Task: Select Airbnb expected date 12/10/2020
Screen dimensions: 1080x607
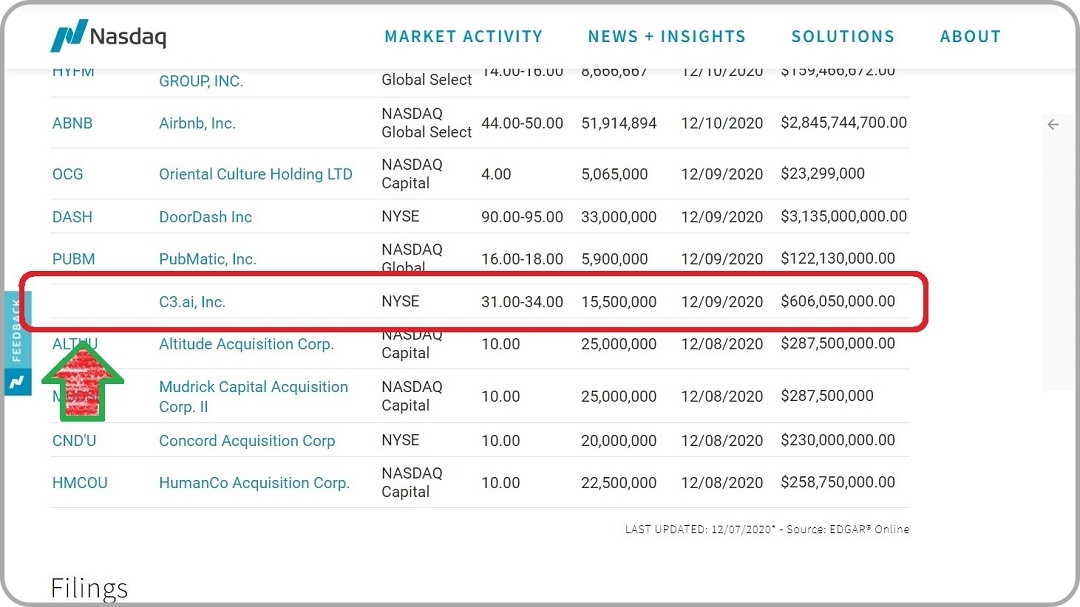Action: point(722,123)
